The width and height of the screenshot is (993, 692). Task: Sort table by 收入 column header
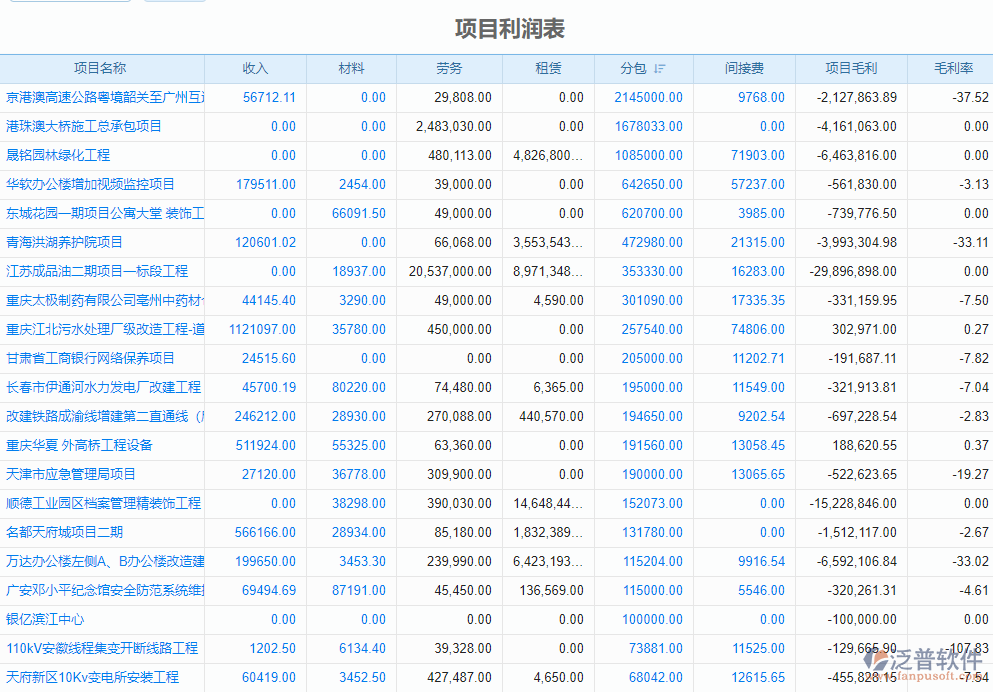pyautogui.click(x=255, y=68)
